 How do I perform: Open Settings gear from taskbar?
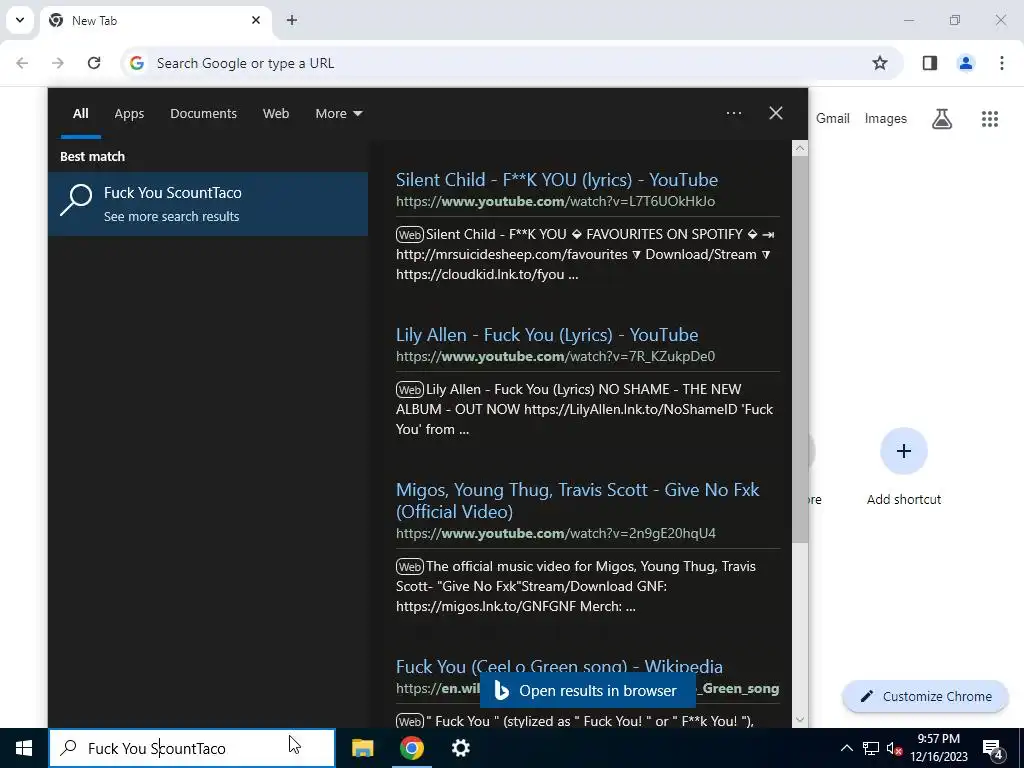(460, 748)
